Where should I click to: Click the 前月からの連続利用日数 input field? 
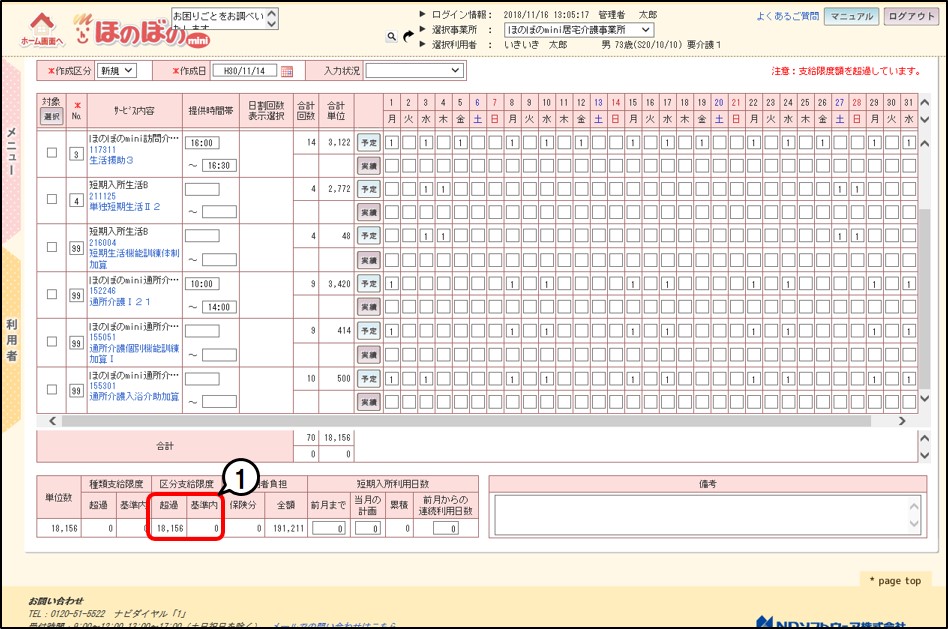tap(446, 529)
